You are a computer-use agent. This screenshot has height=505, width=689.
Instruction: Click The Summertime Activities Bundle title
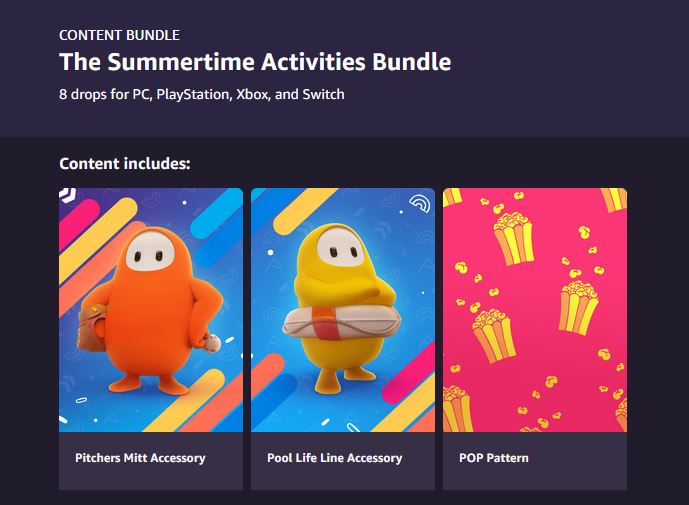pos(255,62)
